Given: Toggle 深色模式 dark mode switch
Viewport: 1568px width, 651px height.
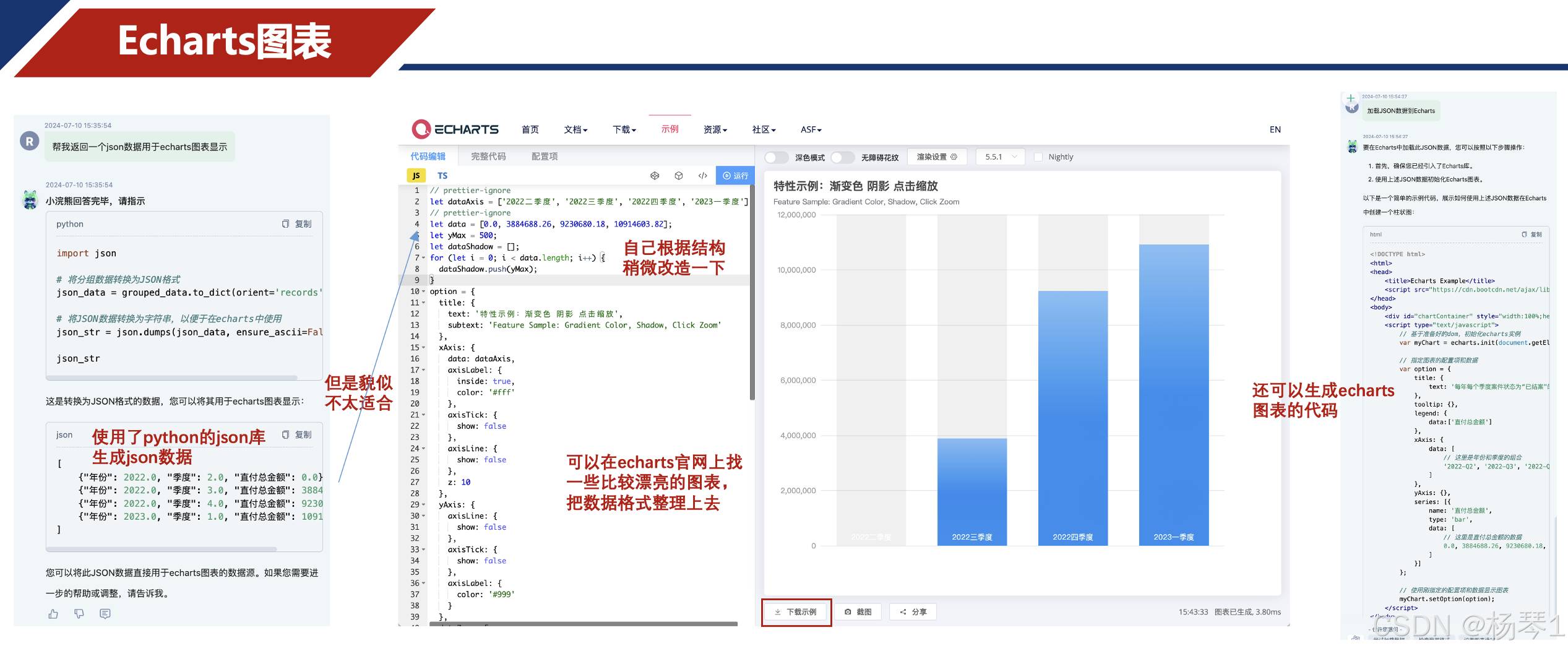Looking at the screenshot, I should pyautogui.click(x=777, y=157).
